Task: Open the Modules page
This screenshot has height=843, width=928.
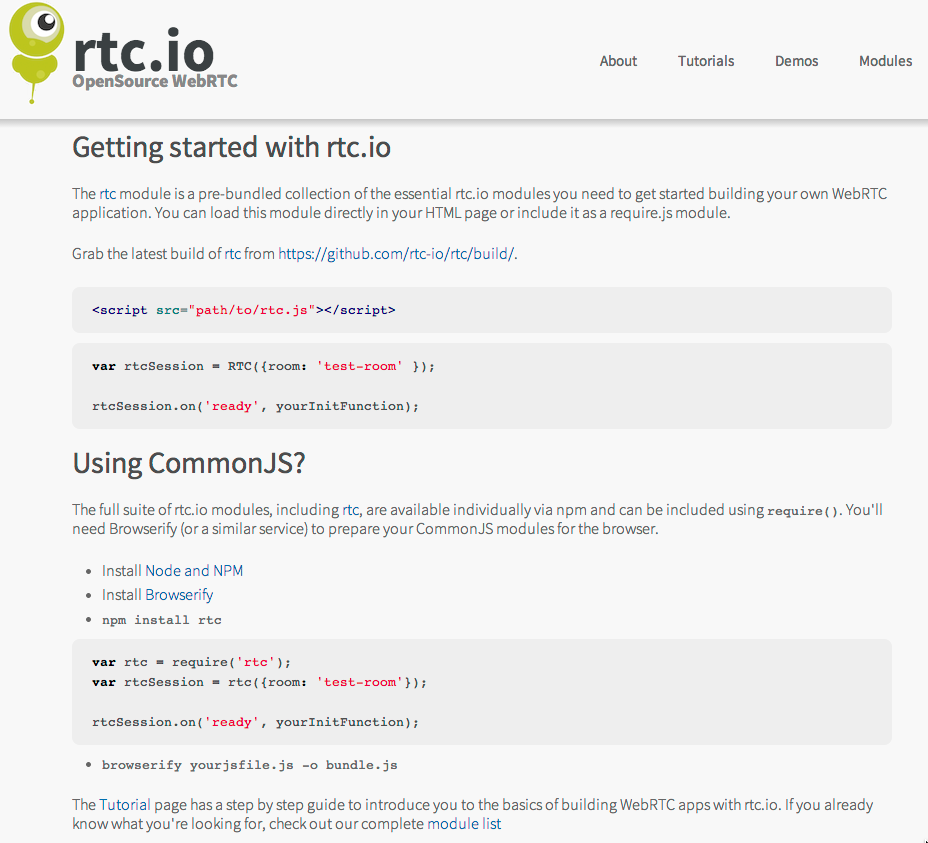Action: point(885,61)
